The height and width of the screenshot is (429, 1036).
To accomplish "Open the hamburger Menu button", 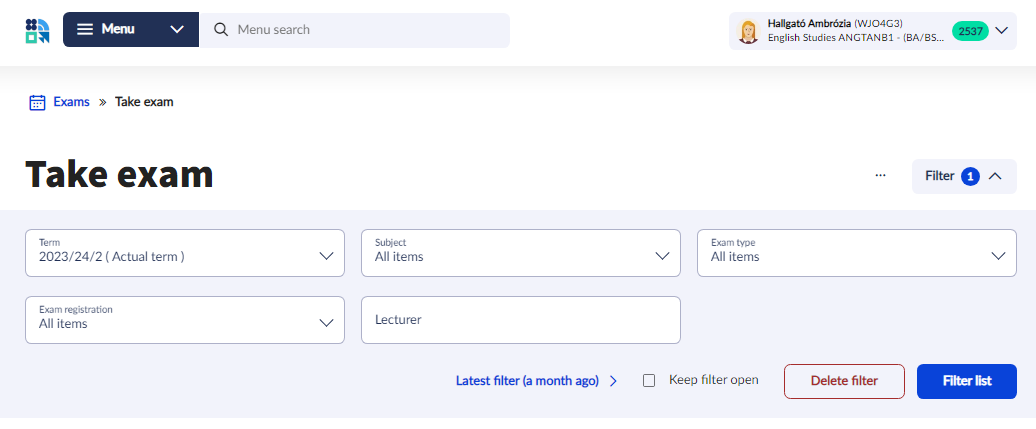I will 107,30.
